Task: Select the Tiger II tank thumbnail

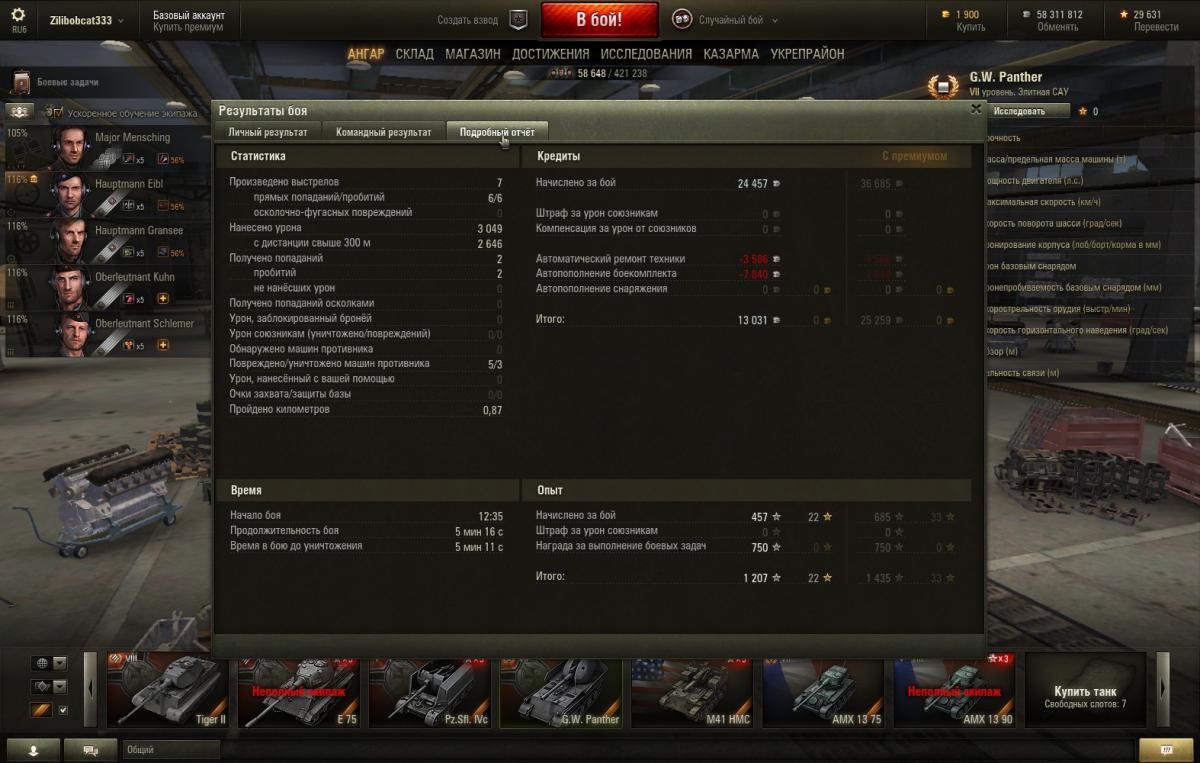Action: [168, 690]
